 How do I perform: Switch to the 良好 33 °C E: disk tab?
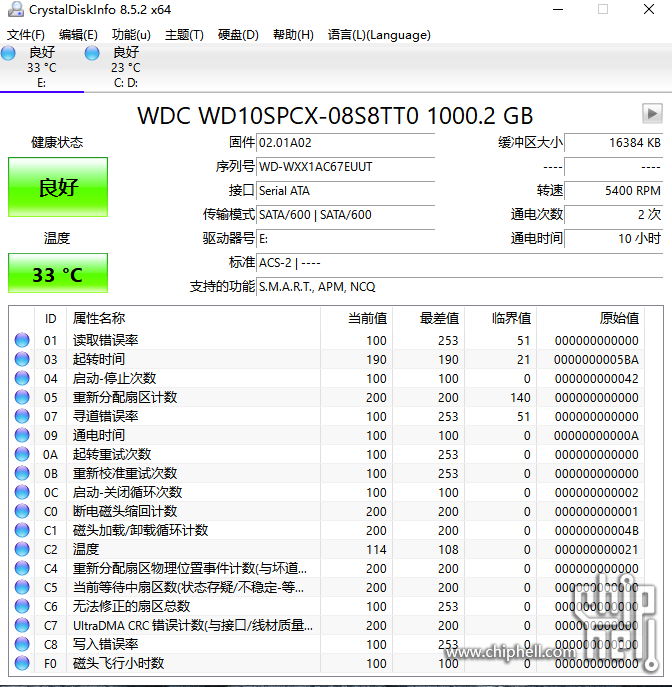42,67
